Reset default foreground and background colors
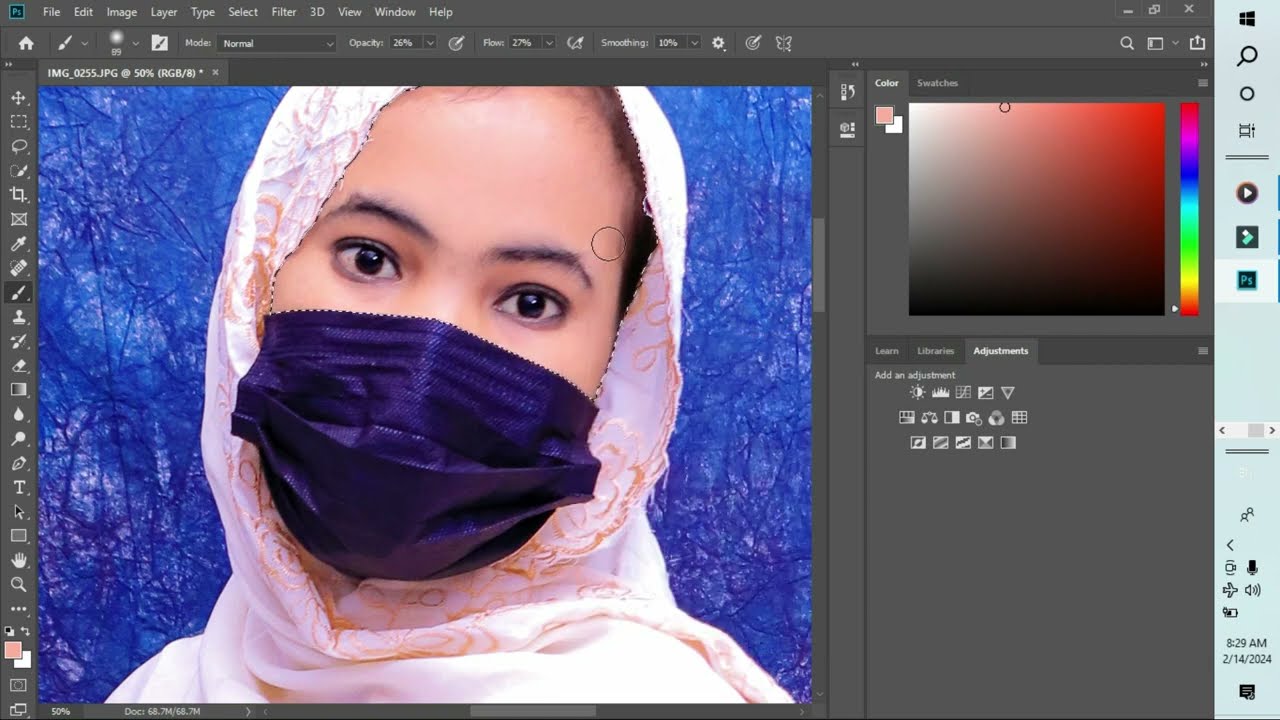The width and height of the screenshot is (1280, 720). [10, 631]
